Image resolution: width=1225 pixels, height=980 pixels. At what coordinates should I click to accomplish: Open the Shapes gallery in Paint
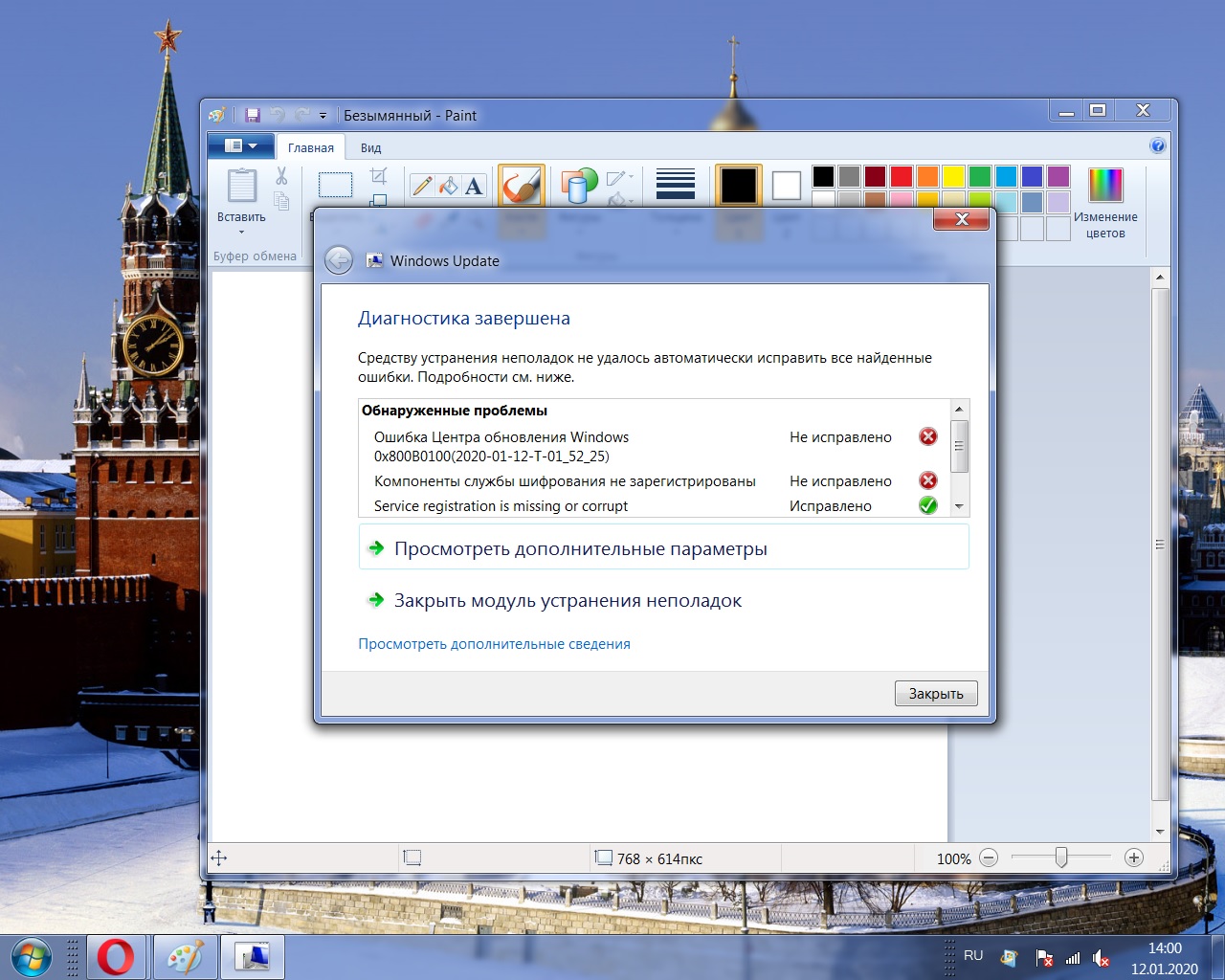tap(579, 186)
